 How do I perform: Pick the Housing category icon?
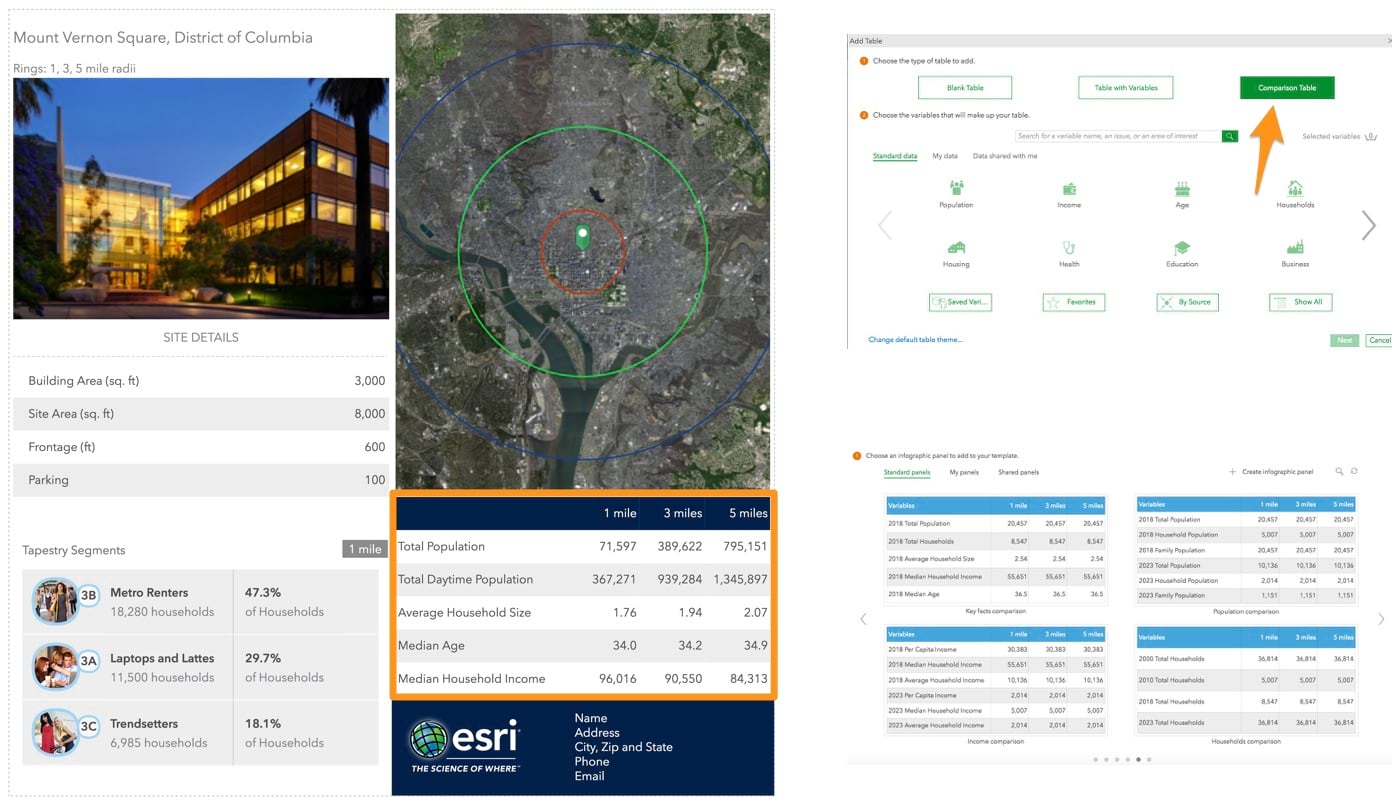click(x=956, y=247)
